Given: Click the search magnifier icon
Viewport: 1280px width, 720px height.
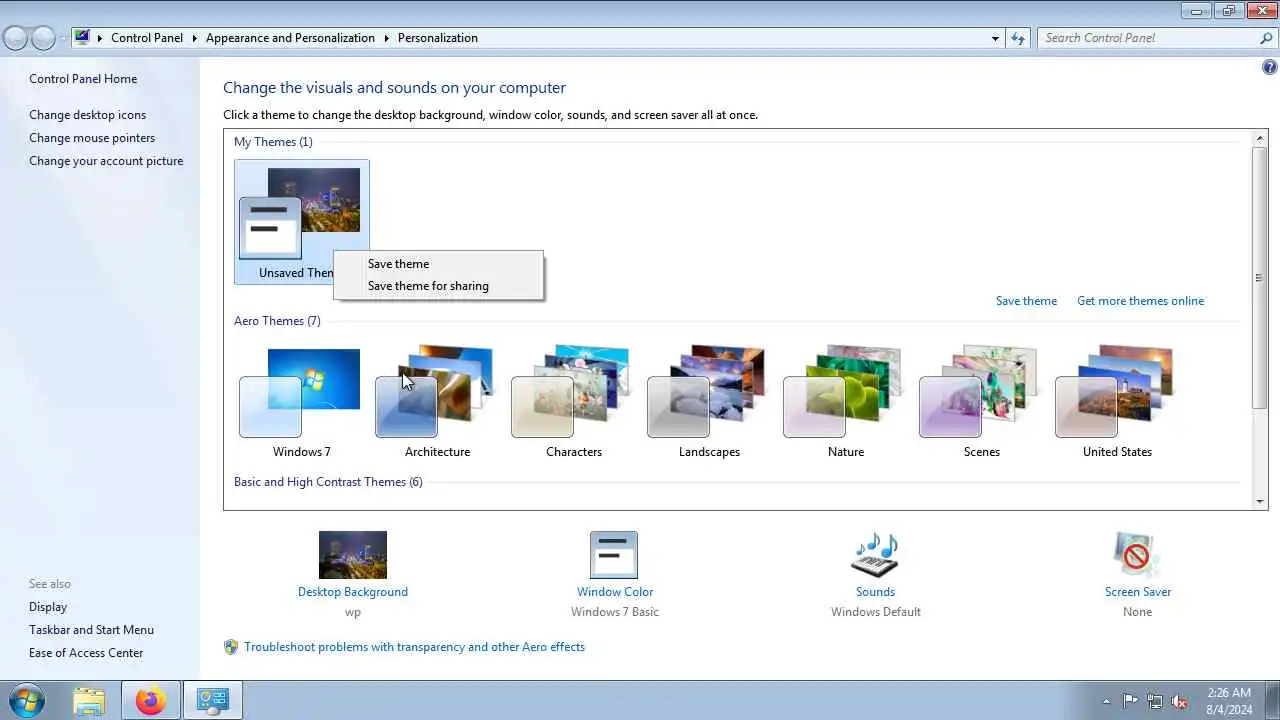Looking at the screenshot, I should coord(1266,38).
